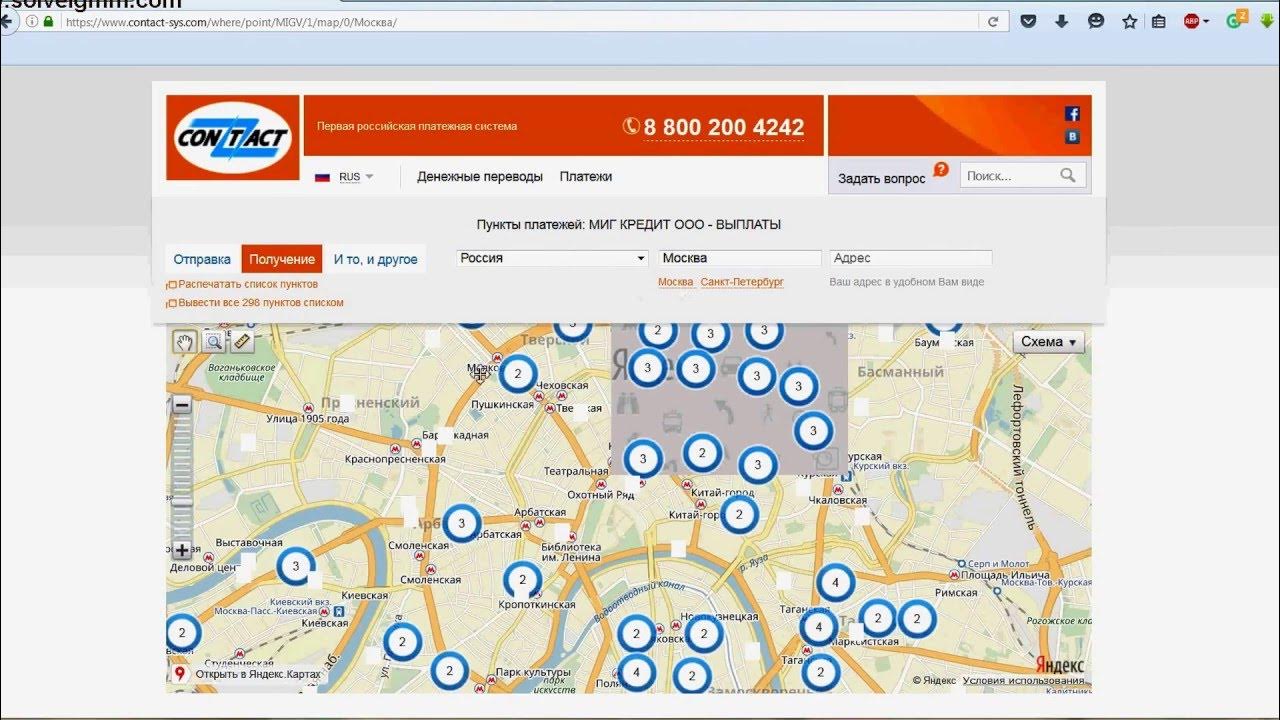Click Распечатать список пунктов link
Viewport: 1280px width, 720px height.
pos(248,284)
